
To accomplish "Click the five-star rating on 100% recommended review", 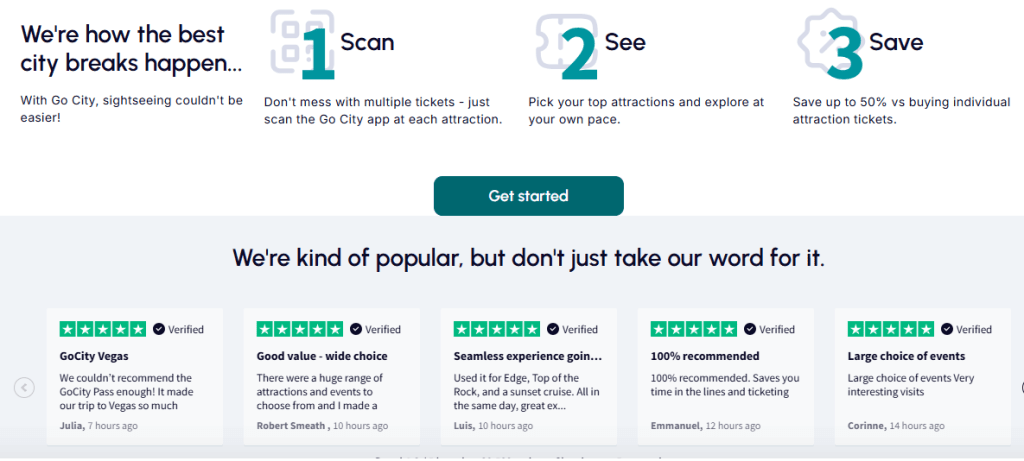I will point(694,329).
